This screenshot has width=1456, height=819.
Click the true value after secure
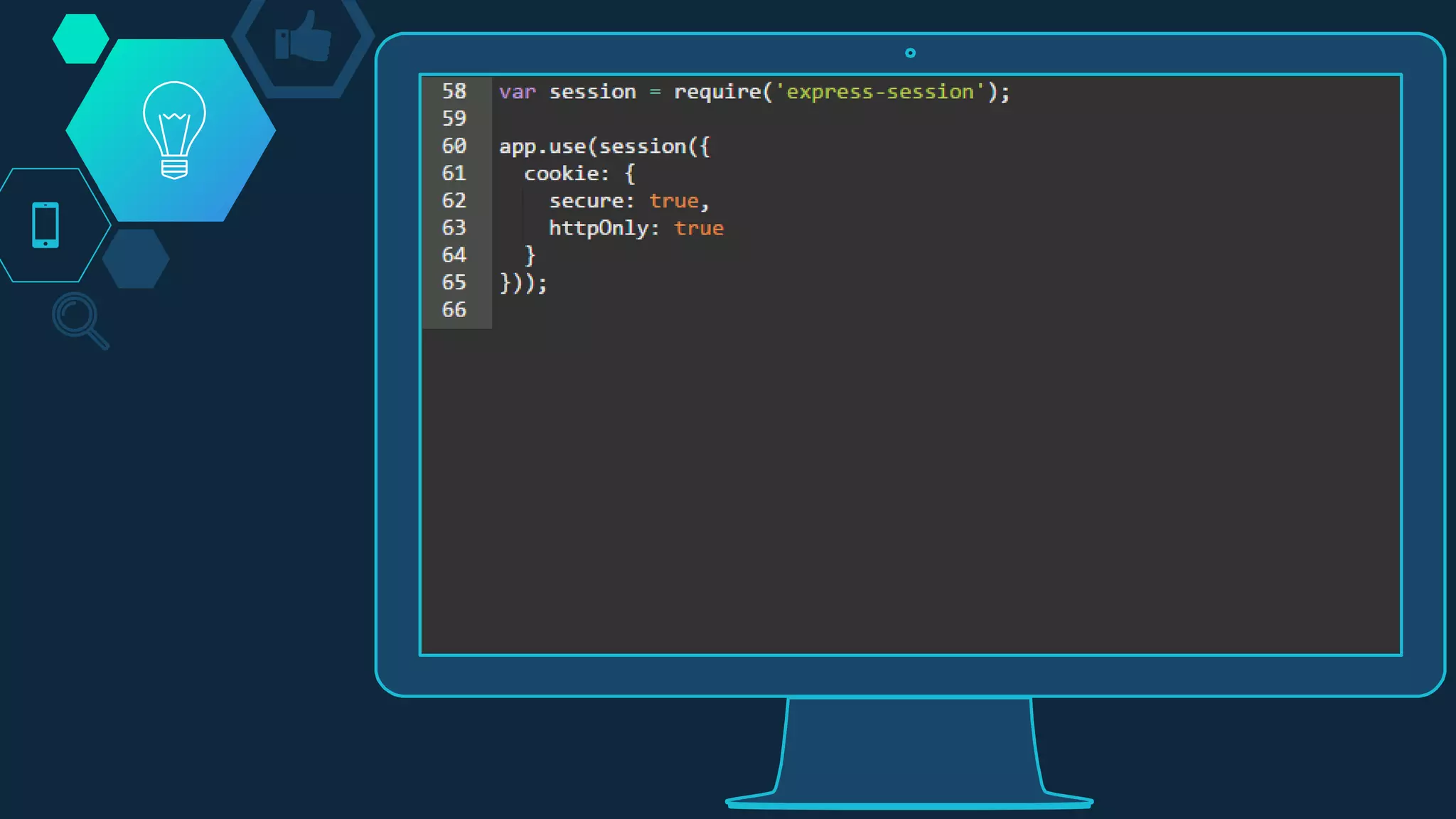pyautogui.click(x=673, y=201)
